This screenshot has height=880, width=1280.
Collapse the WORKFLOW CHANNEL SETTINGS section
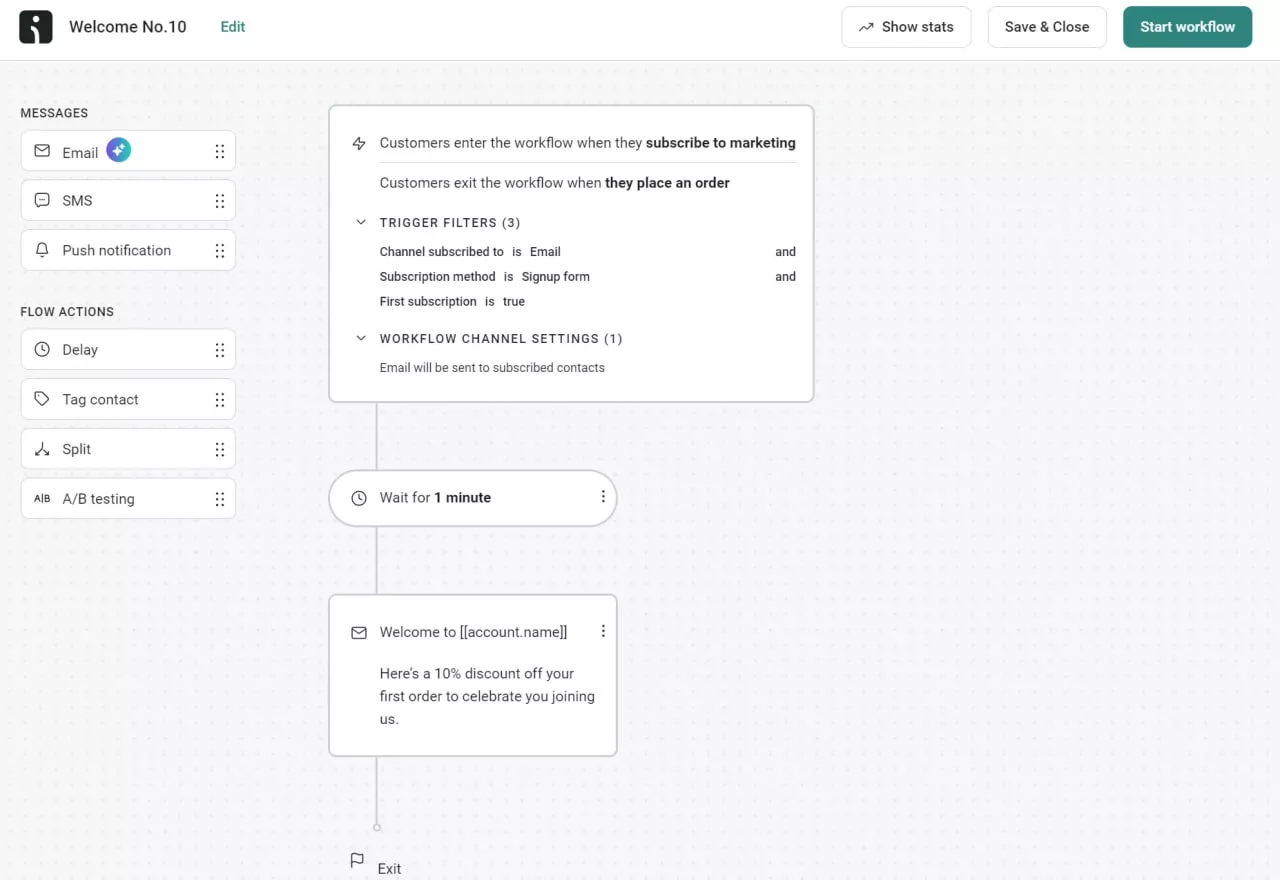[361, 338]
